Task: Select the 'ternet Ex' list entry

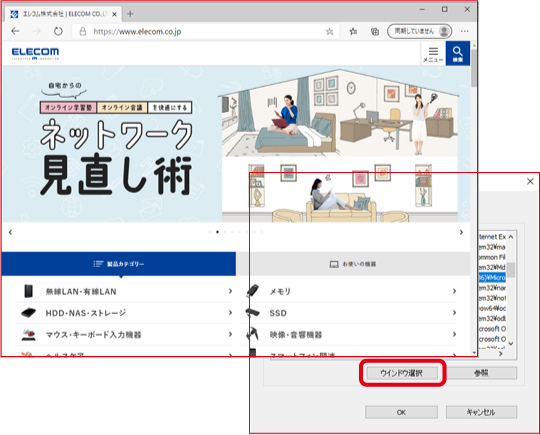Action: (x=492, y=237)
